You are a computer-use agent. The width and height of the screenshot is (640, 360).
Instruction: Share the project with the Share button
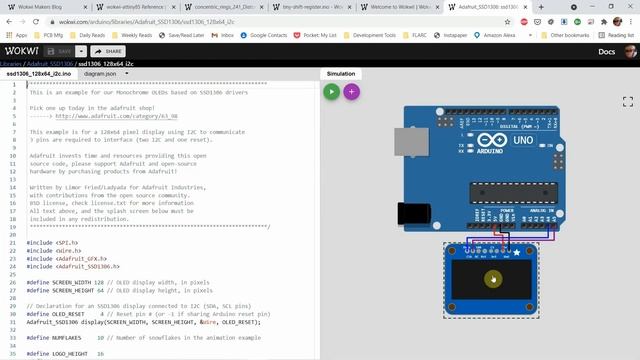(x=108, y=51)
